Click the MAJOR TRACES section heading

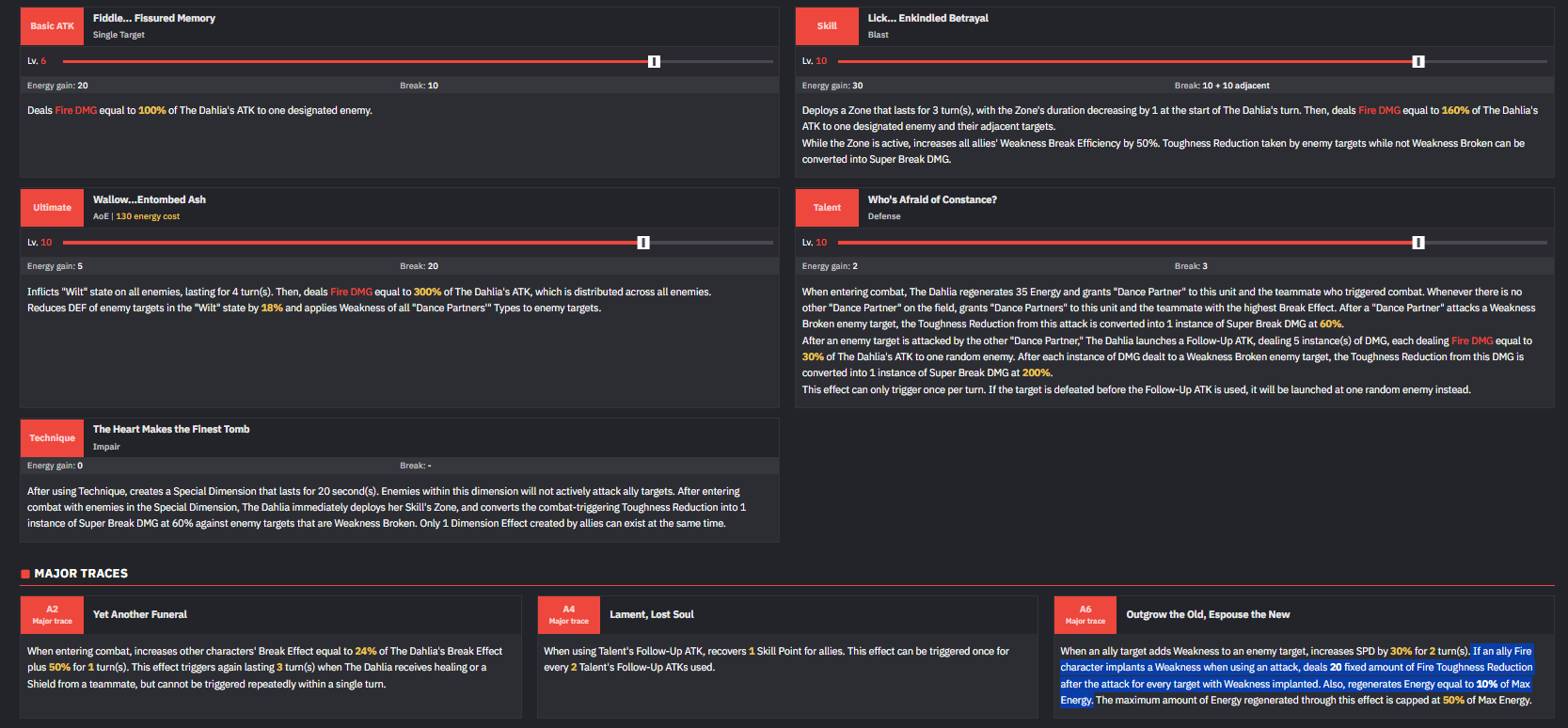(81, 573)
